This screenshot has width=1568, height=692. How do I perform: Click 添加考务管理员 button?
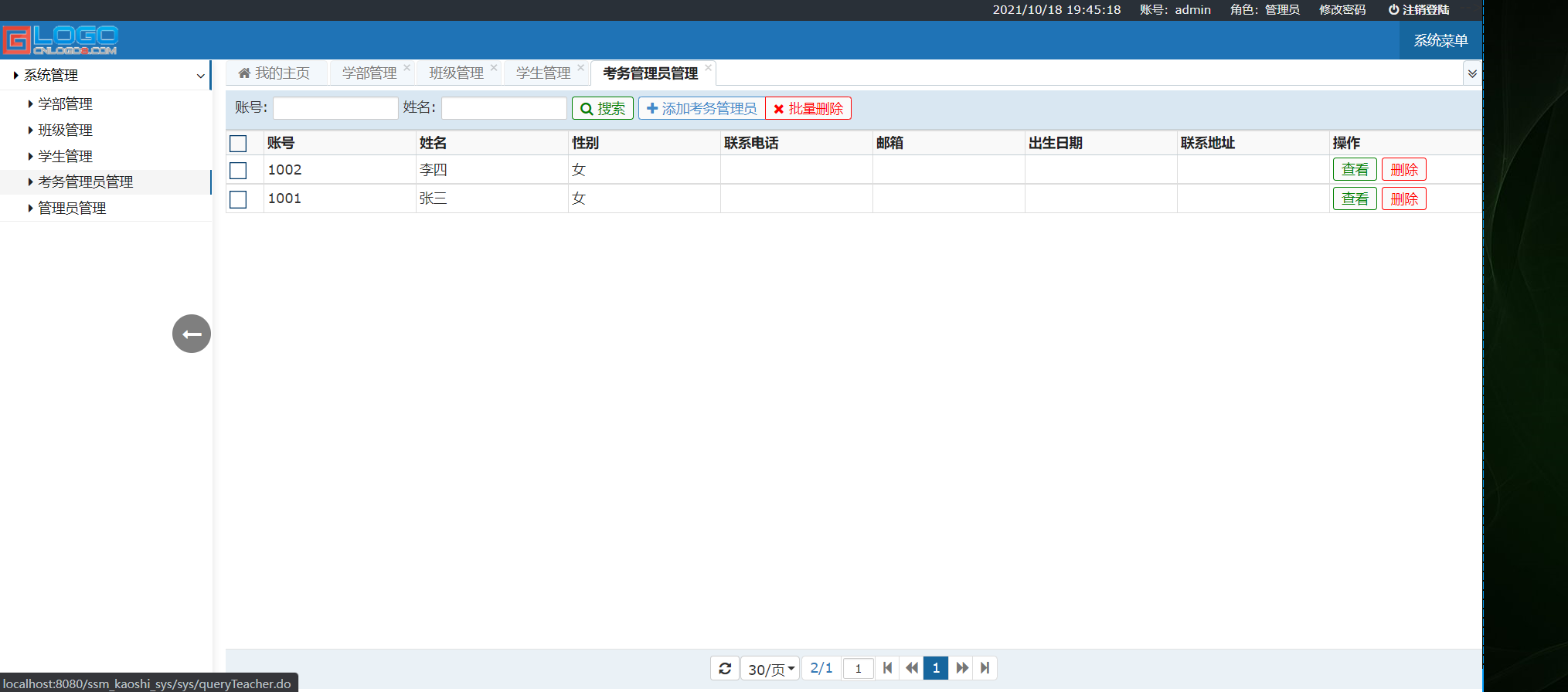coord(702,109)
